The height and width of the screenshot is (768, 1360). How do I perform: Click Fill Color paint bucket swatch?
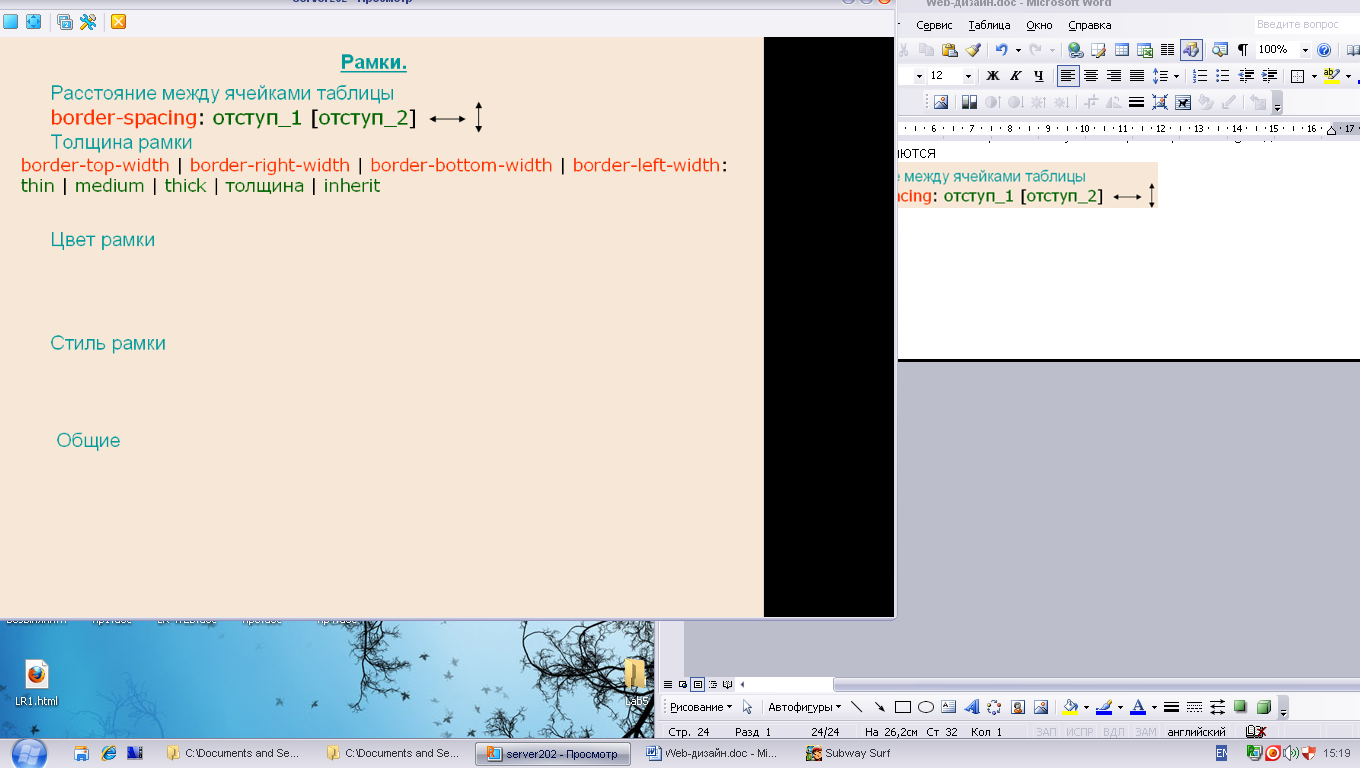(x=1070, y=707)
